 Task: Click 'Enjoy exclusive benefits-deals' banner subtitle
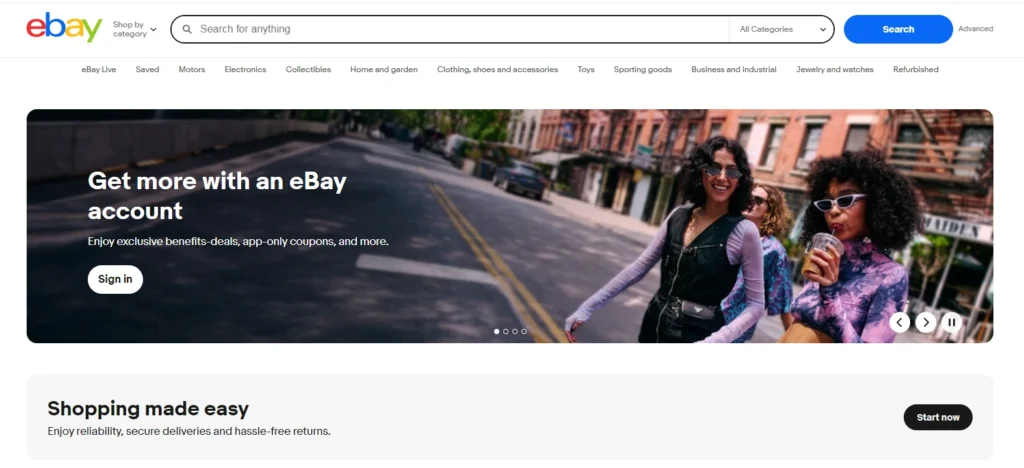coord(238,242)
